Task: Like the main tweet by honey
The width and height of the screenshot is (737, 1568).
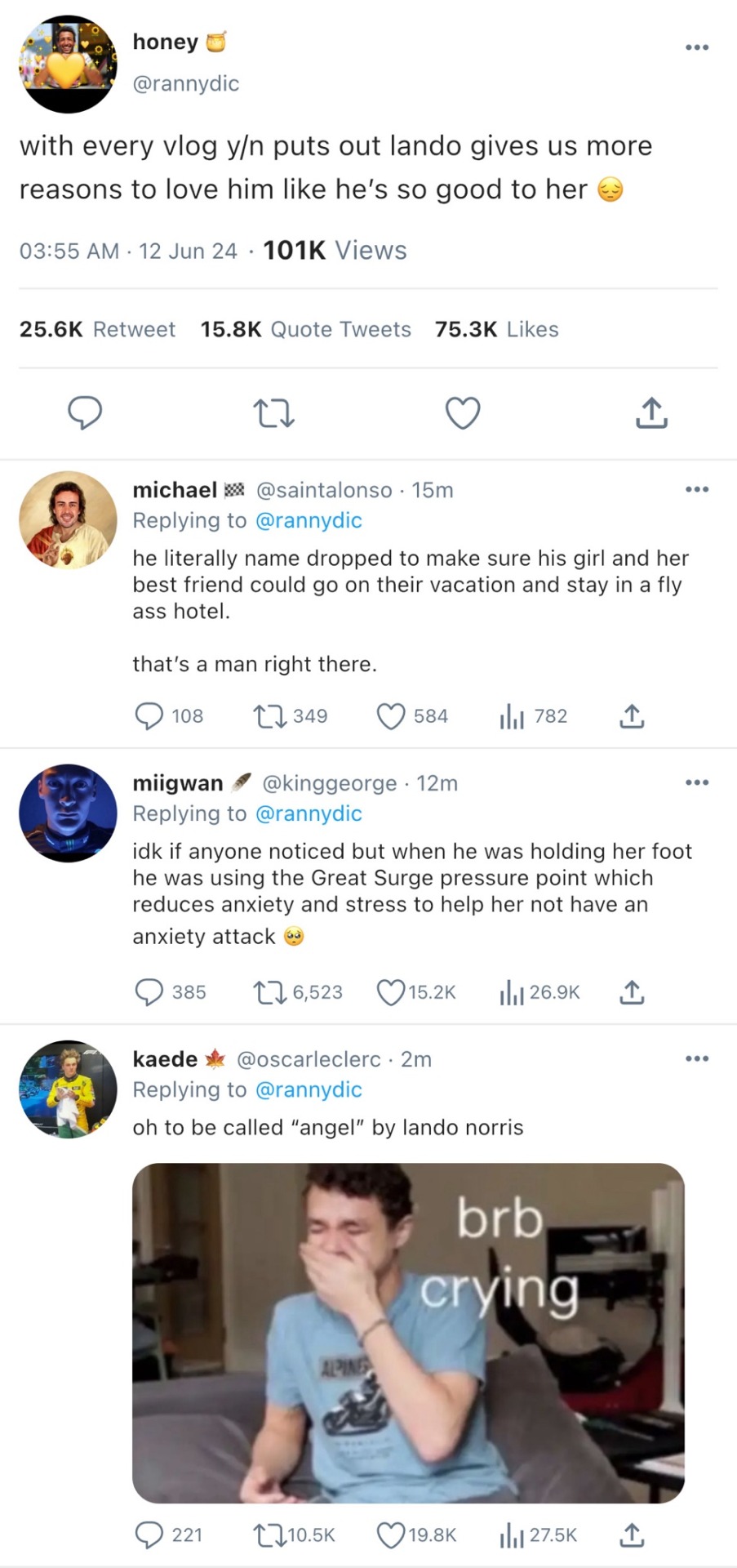Action: tap(463, 413)
